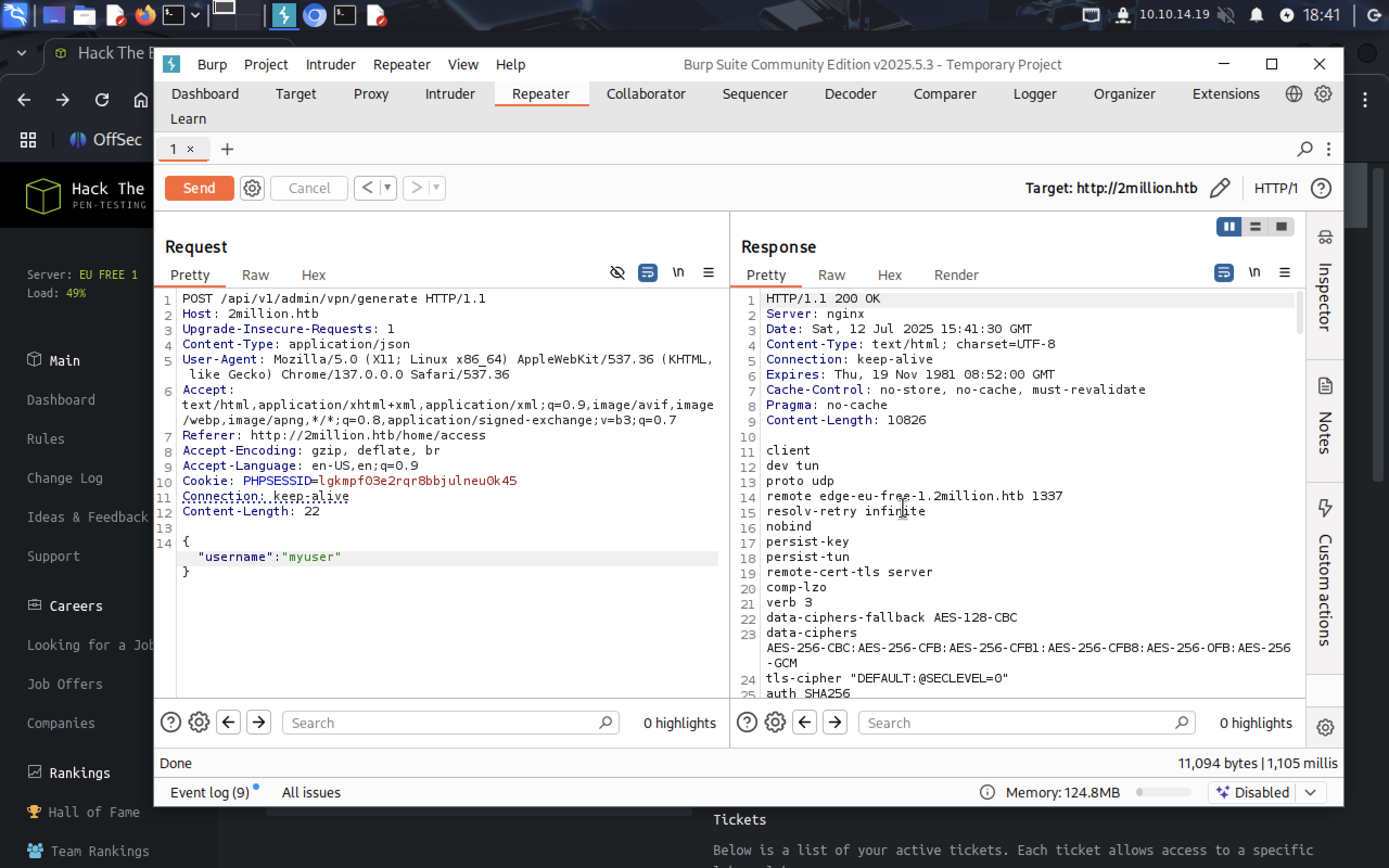Screen dimensions: 1389x868
Task: Click into the Request search field
Action: (450, 722)
